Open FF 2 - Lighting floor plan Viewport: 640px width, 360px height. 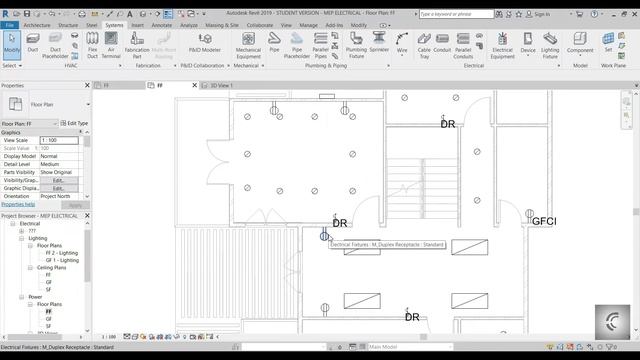(x=62, y=253)
